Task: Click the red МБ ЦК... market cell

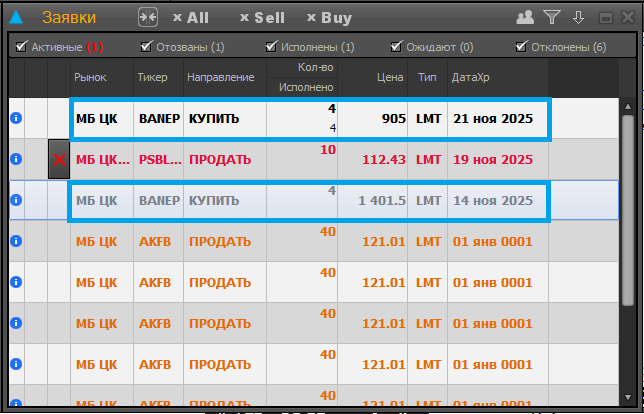Action: (102, 159)
